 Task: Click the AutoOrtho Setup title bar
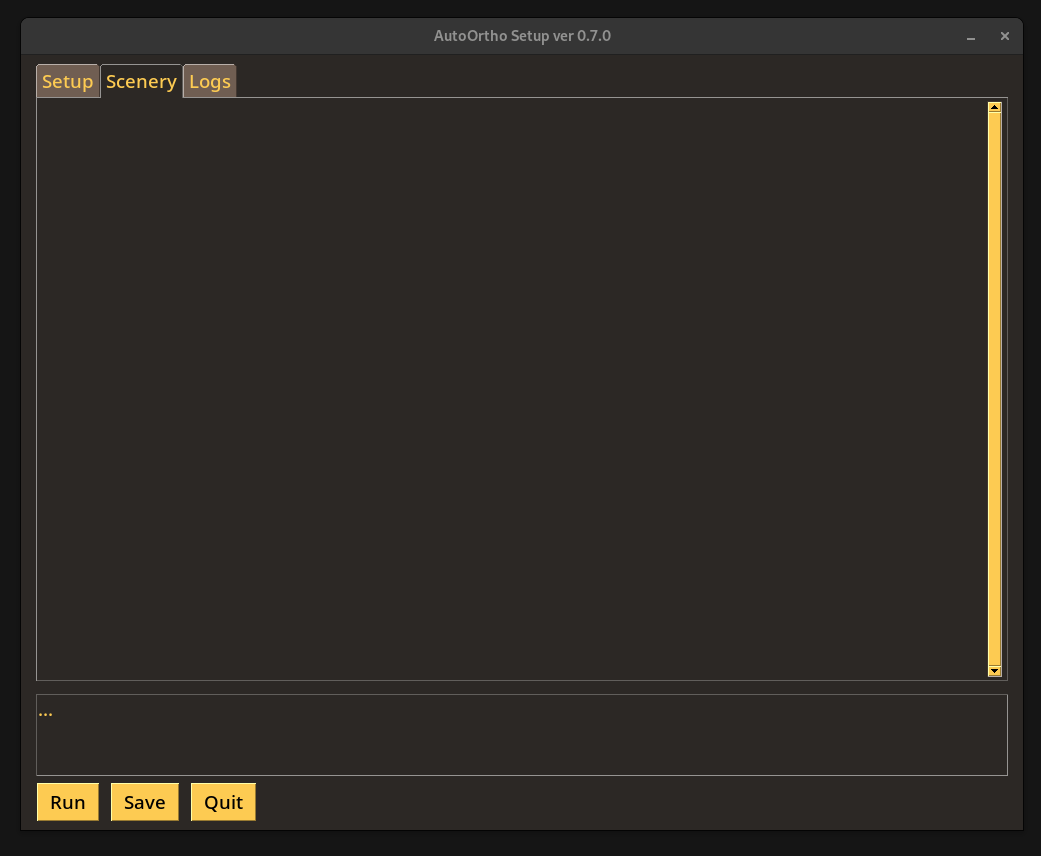[520, 36]
